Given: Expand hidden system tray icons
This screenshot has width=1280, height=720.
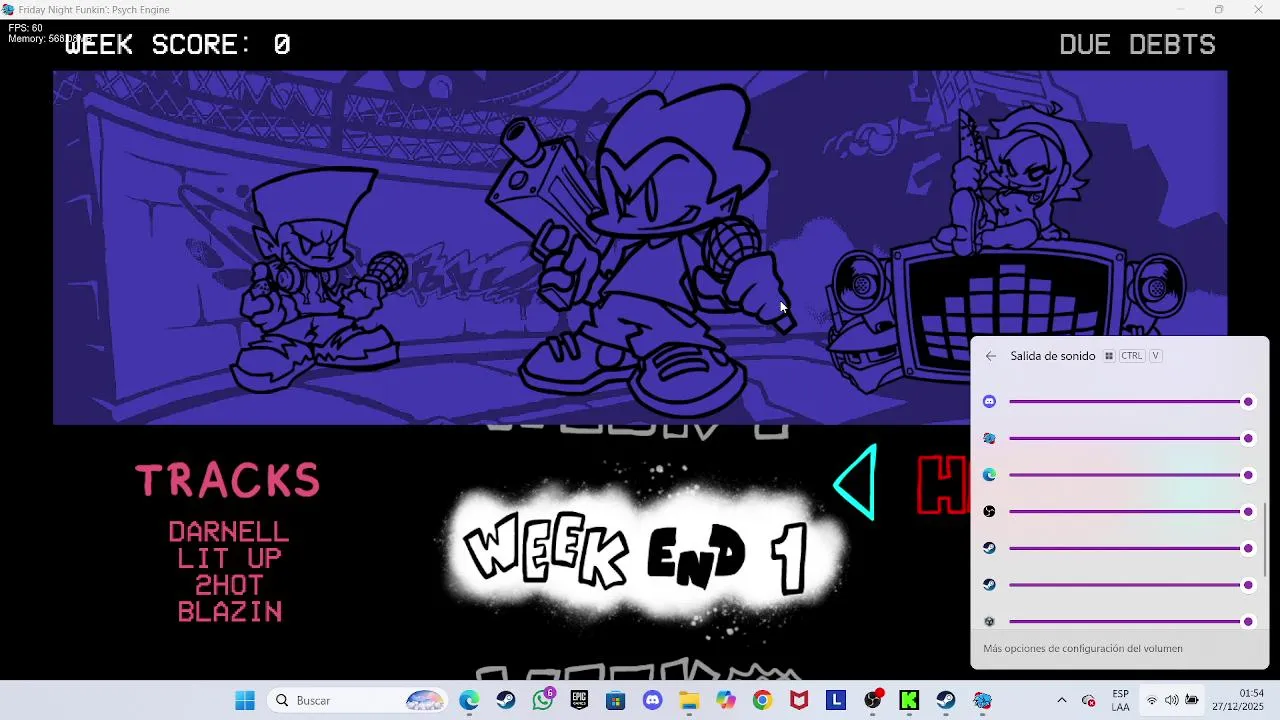Looking at the screenshot, I should click(1061, 701).
